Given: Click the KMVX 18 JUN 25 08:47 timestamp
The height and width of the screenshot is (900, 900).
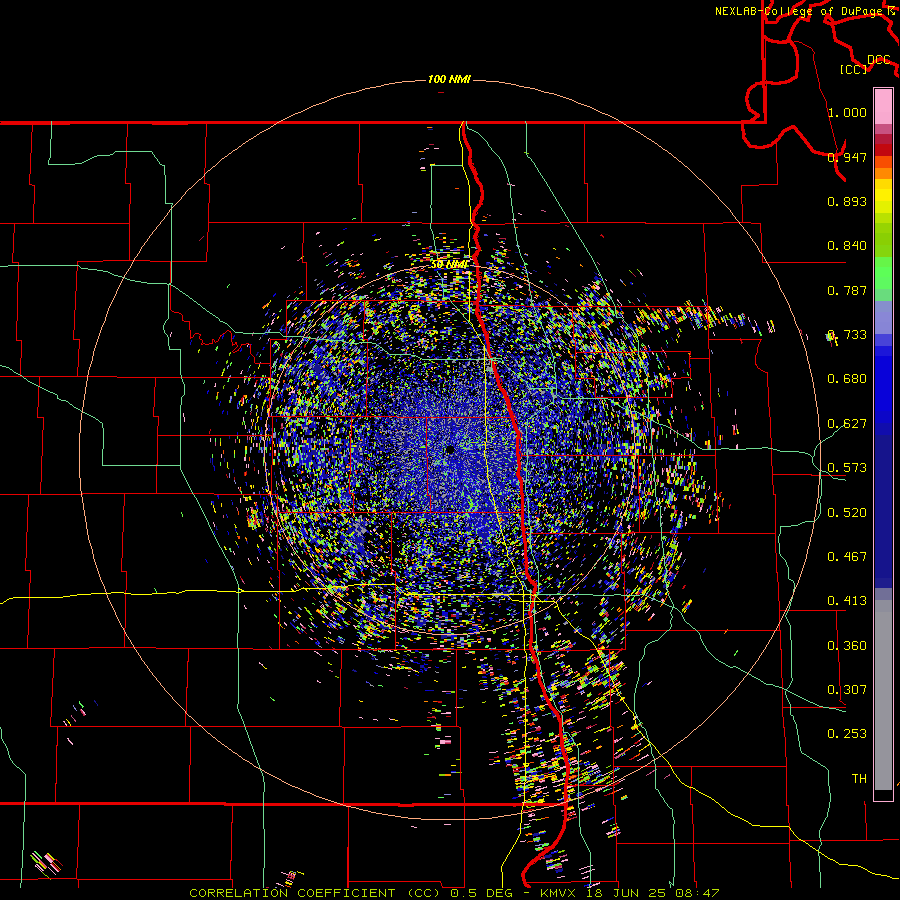Looking at the screenshot, I should (630, 893).
